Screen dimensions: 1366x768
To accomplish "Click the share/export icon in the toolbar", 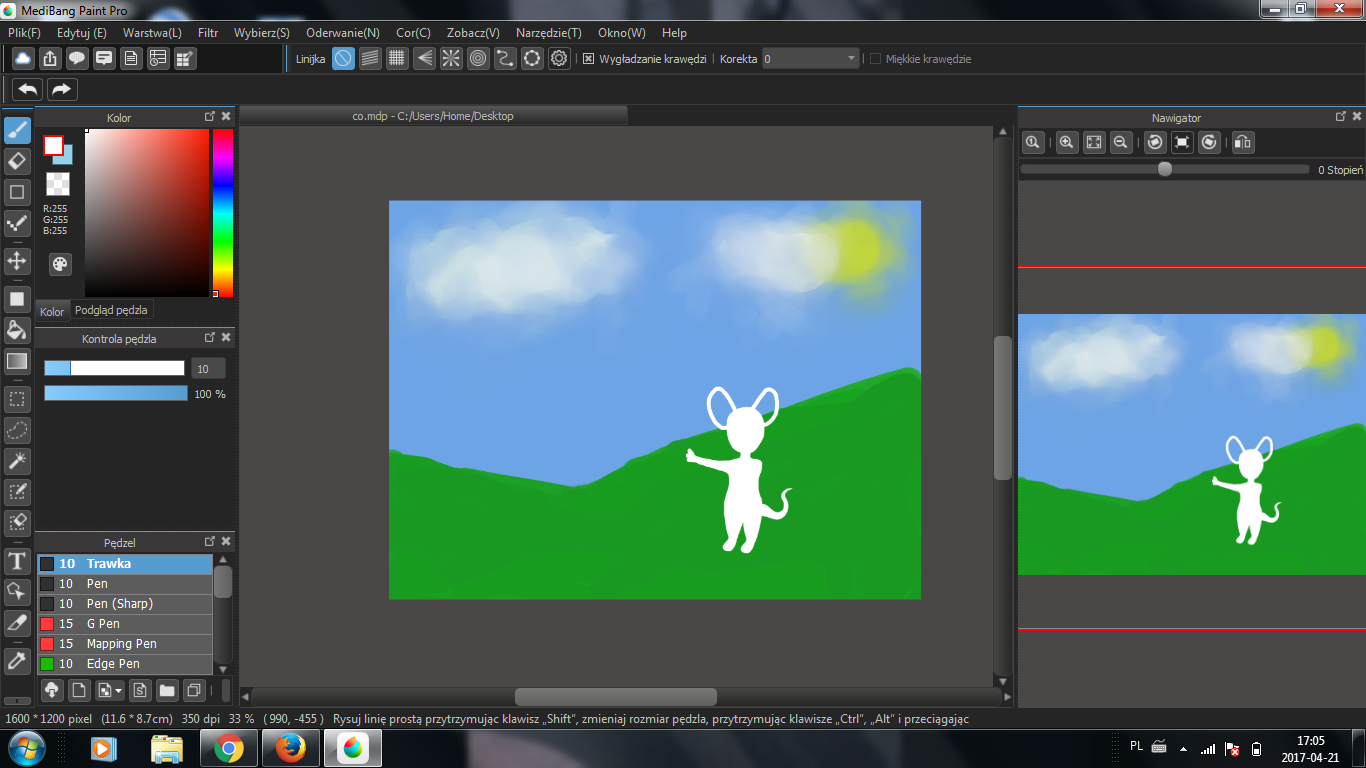I will pos(50,58).
